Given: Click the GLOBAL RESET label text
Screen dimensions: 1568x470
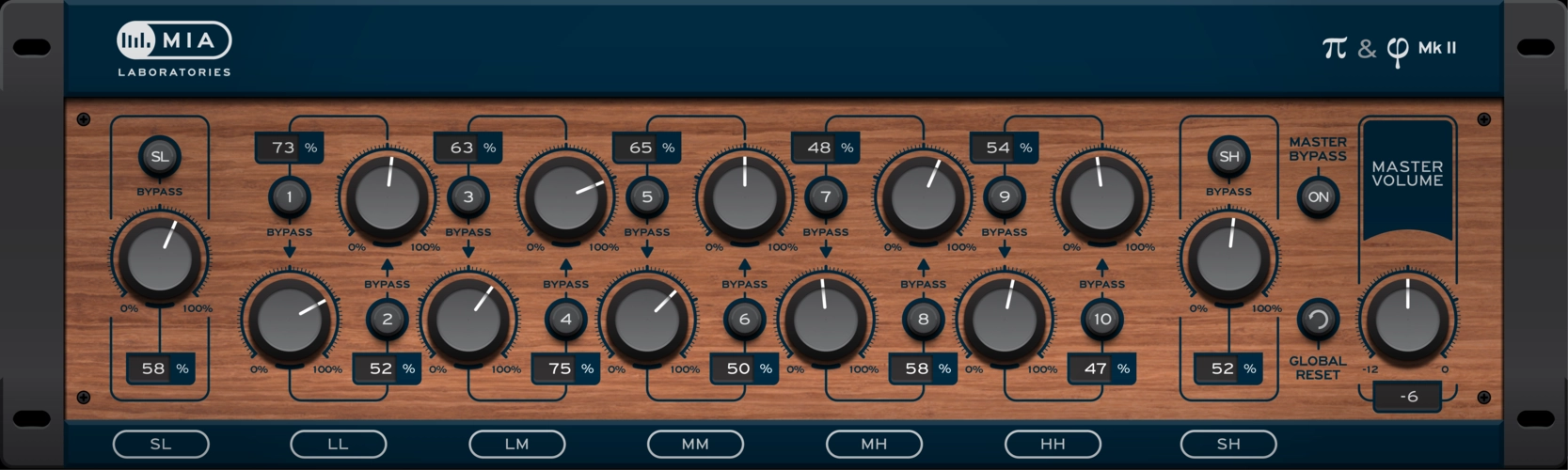Looking at the screenshot, I should tap(1318, 368).
